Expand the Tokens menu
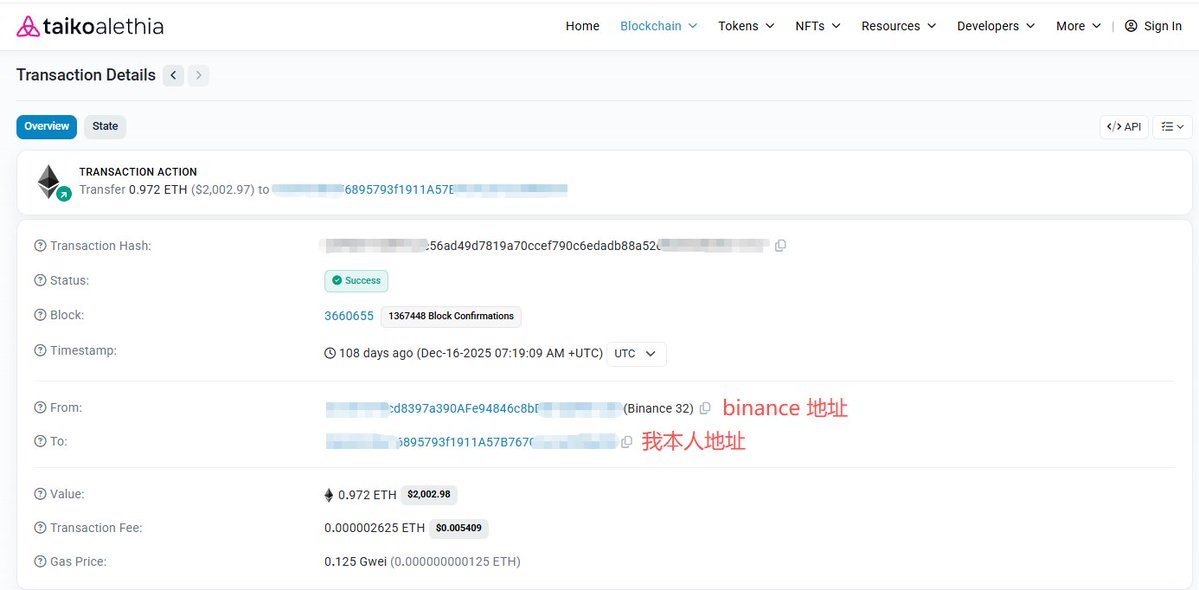The image size is (1199, 590). [x=746, y=26]
